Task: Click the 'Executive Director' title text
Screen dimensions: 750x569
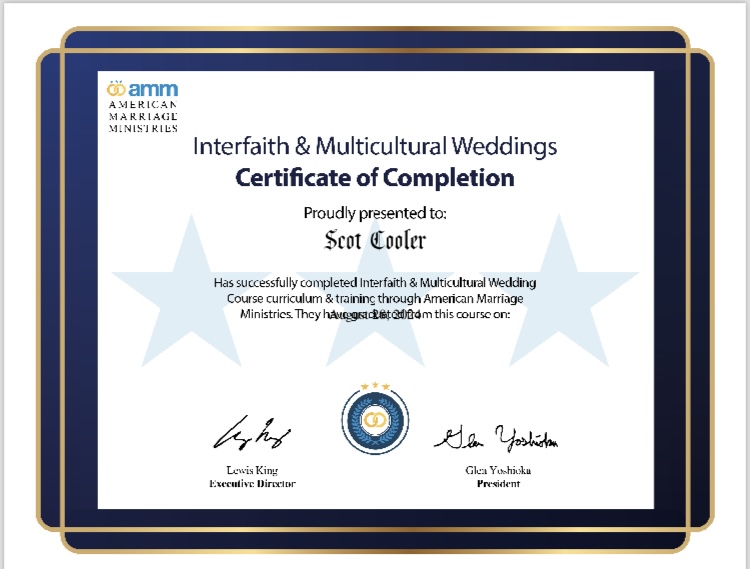Action: [252, 483]
